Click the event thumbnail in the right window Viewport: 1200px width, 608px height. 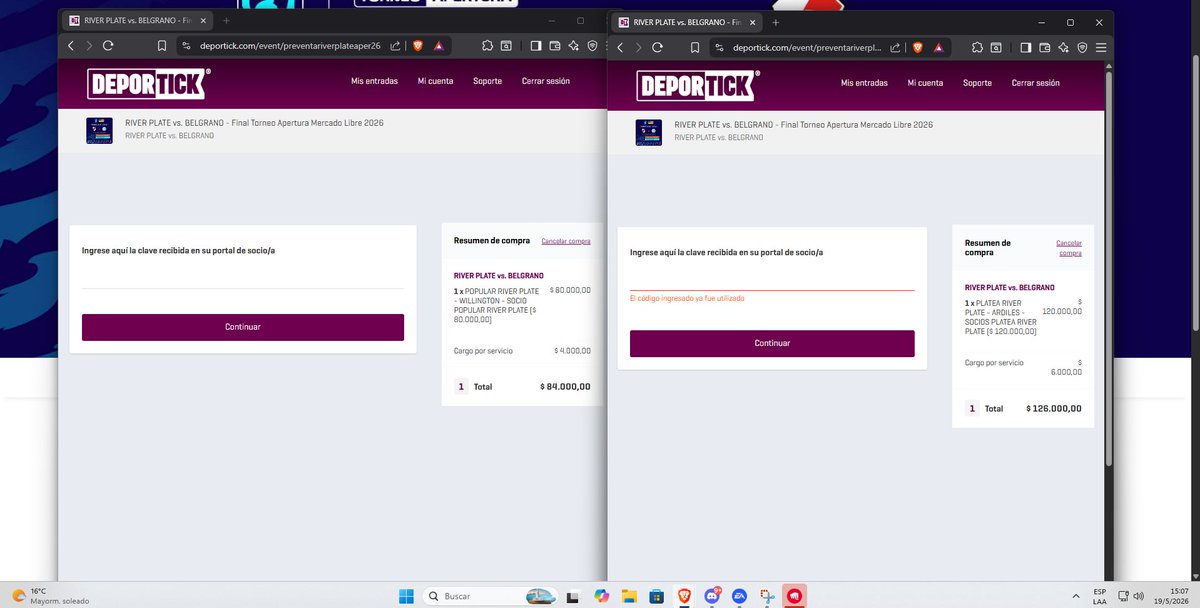pyautogui.click(x=648, y=133)
